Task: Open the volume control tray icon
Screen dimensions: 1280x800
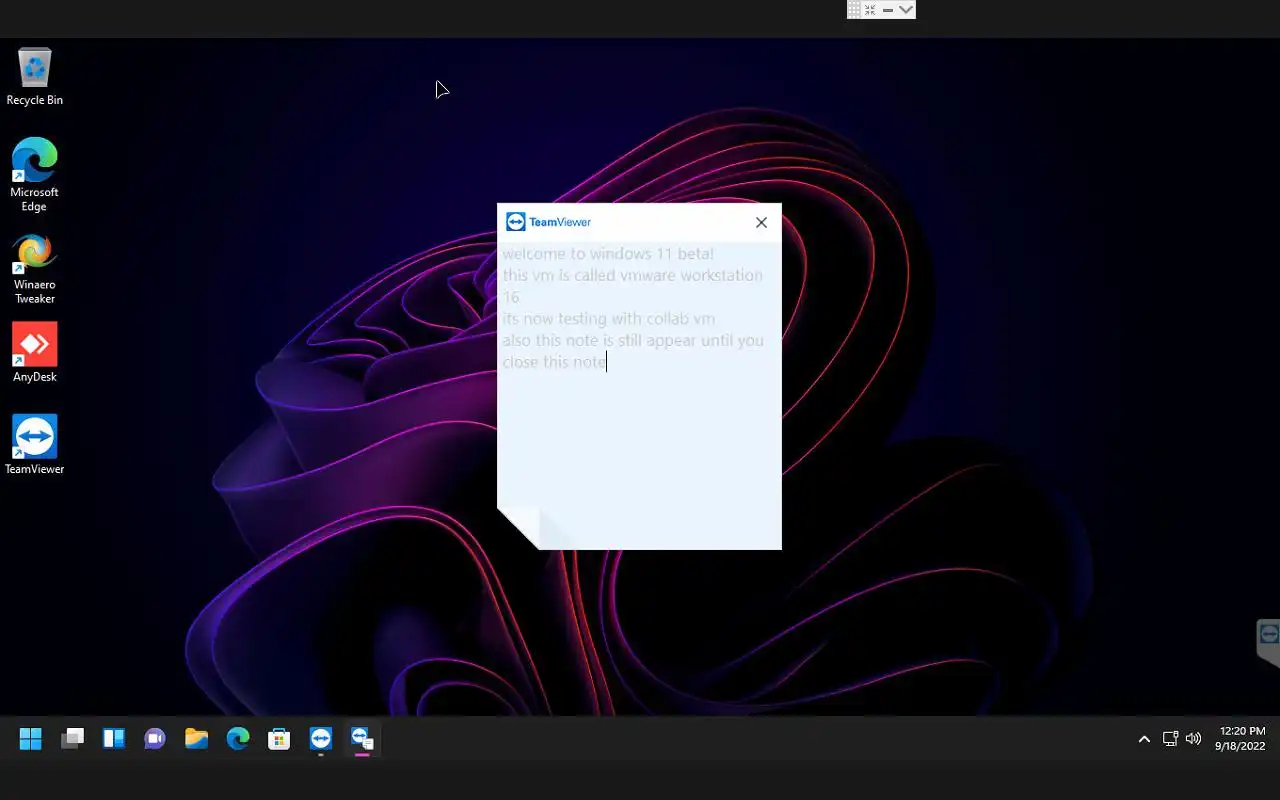Action: [x=1193, y=739]
